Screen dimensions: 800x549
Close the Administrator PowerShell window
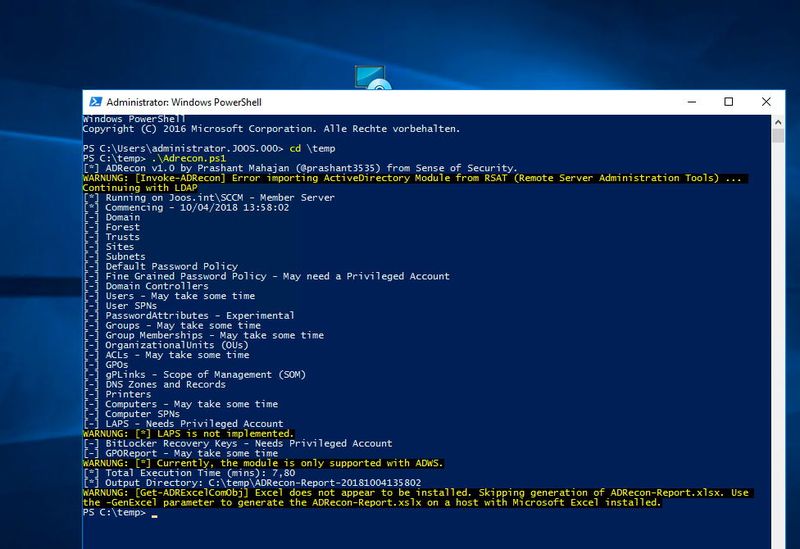[x=766, y=102]
